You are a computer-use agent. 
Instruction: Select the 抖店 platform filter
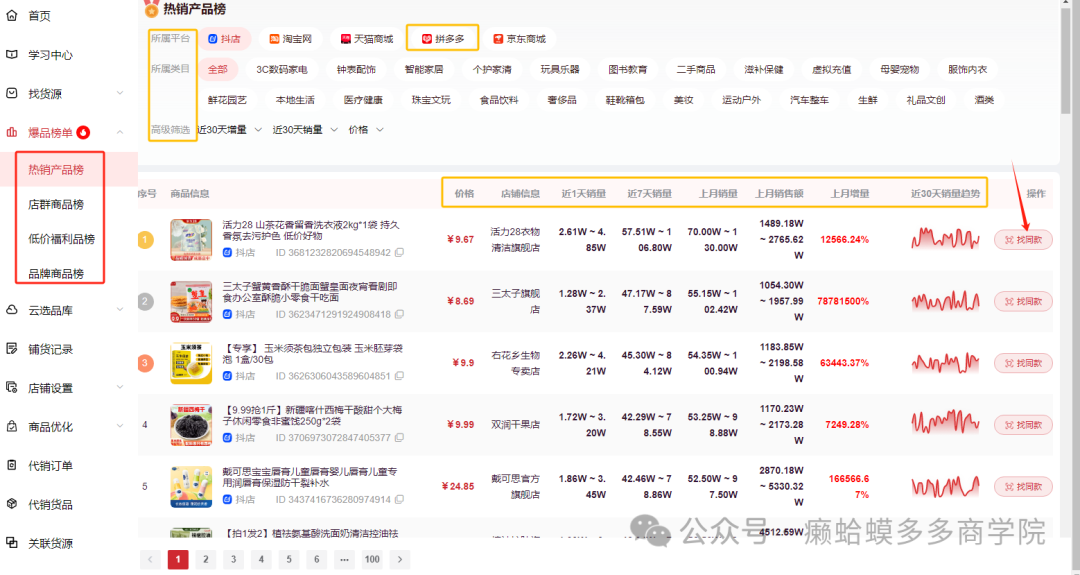[x=225, y=39]
